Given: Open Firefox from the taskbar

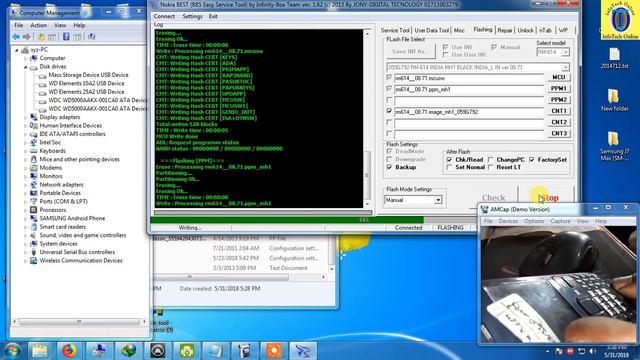Looking at the screenshot, I should [x=69, y=351].
